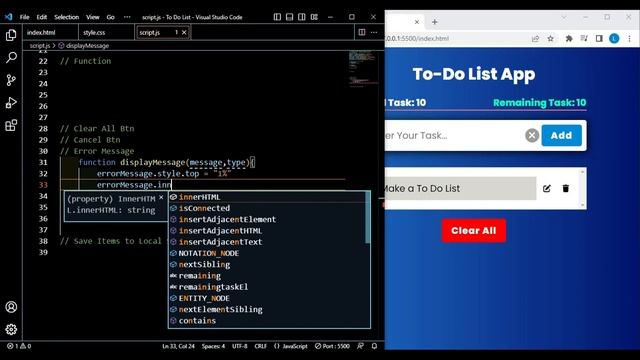The height and width of the screenshot is (360, 640).
Task: Close the script.js tab
Action: (x=184, y=32)
